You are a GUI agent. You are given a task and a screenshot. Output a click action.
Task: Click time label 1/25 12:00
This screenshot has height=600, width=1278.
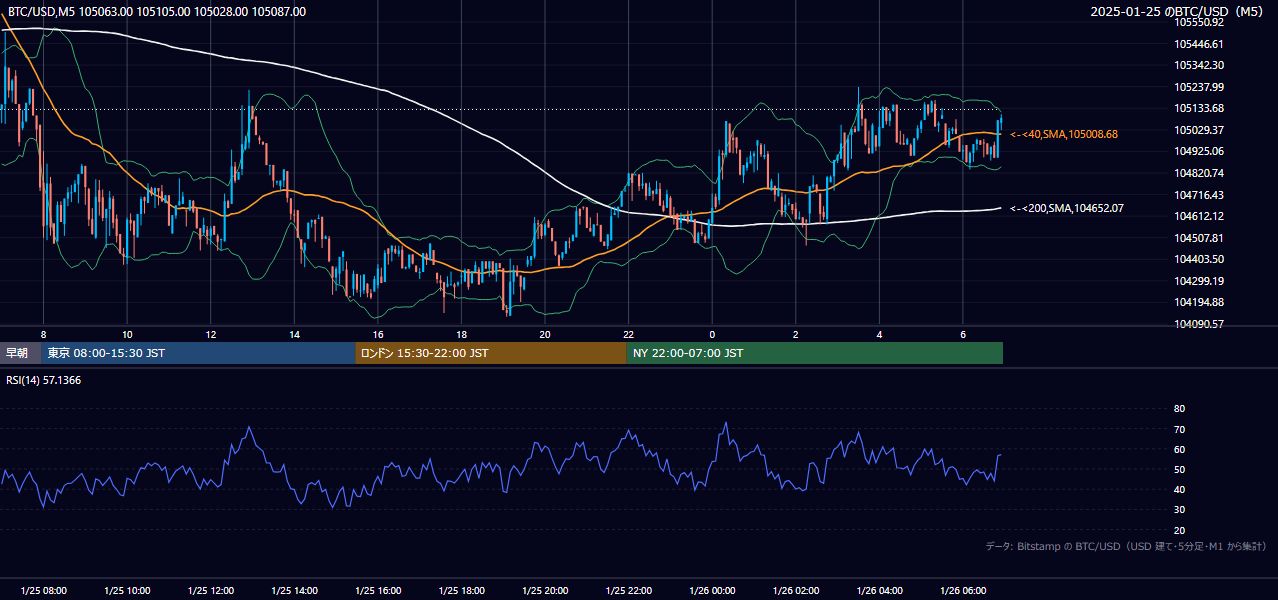click(211, 591)
